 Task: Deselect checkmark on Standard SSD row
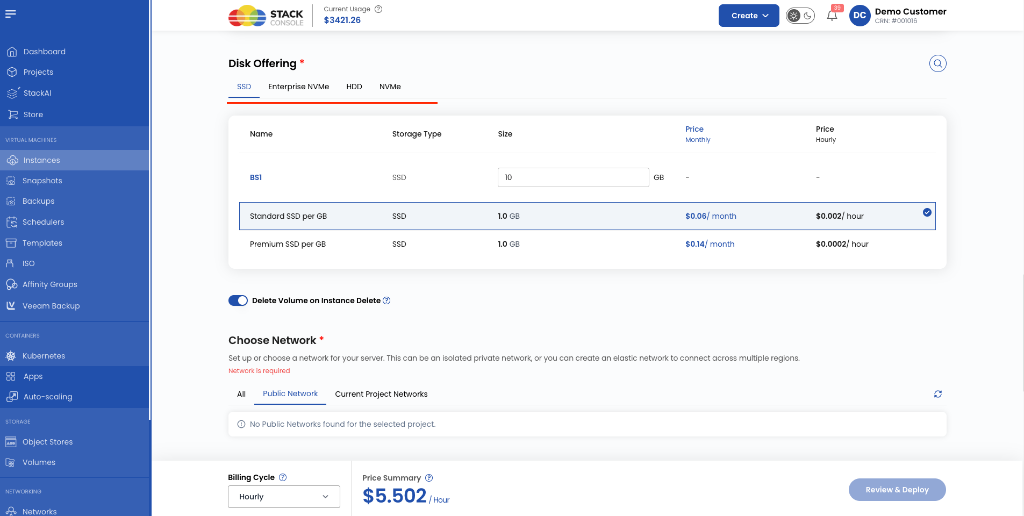point(927,212)
